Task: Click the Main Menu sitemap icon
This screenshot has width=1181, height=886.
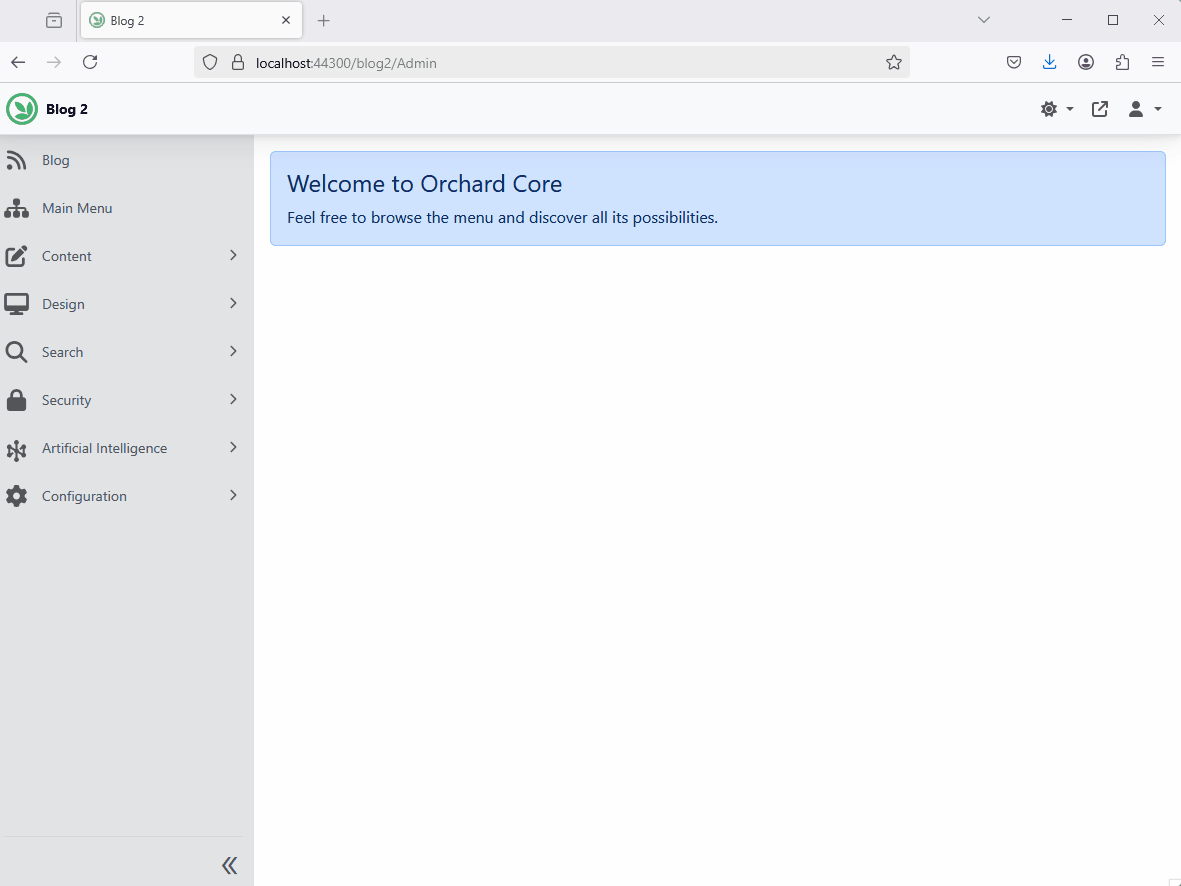Action: (17, 208)
